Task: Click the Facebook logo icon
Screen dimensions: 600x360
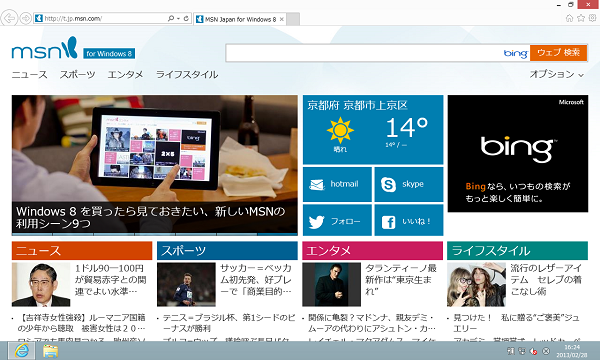Action: pos(388,222)
